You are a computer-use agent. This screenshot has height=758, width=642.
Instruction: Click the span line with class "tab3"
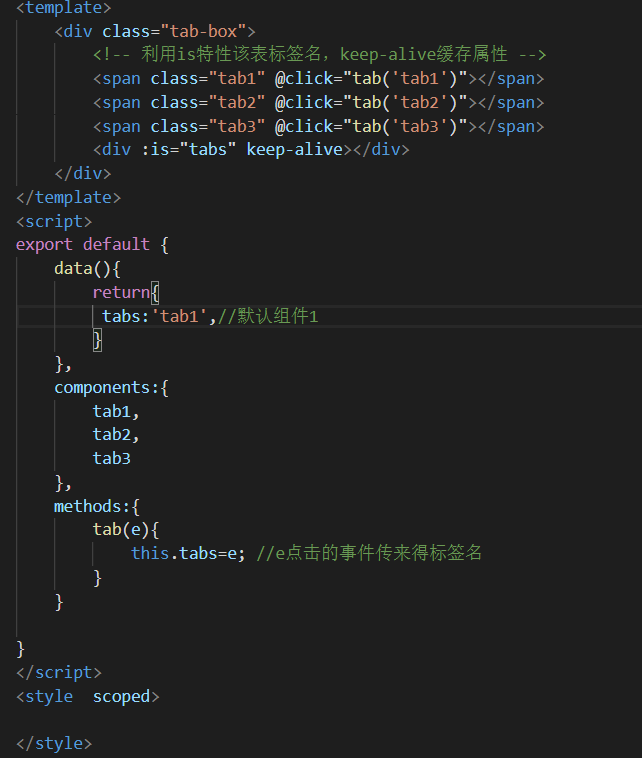click(318, 126)
